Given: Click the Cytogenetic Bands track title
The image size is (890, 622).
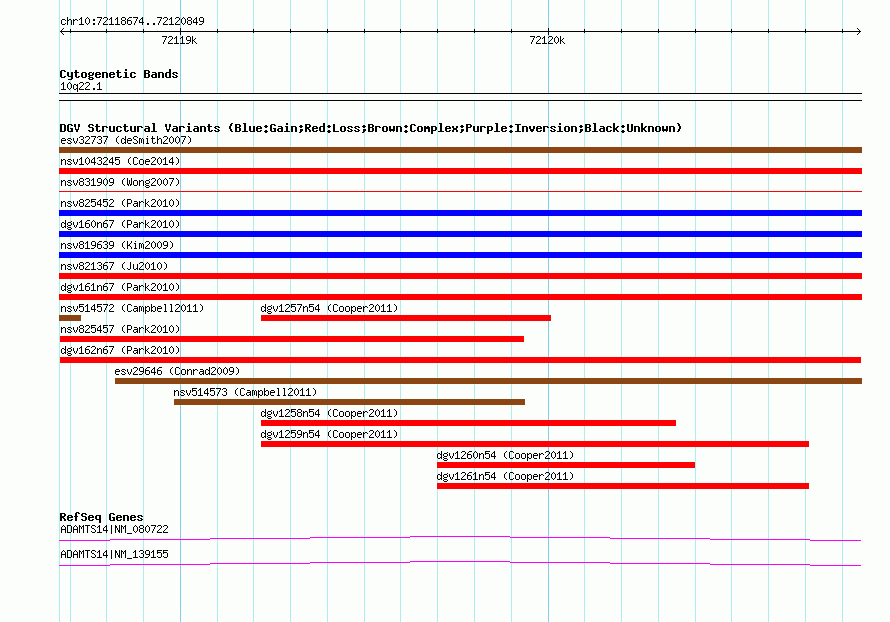Looking at the screenshot, I should 119,74.
